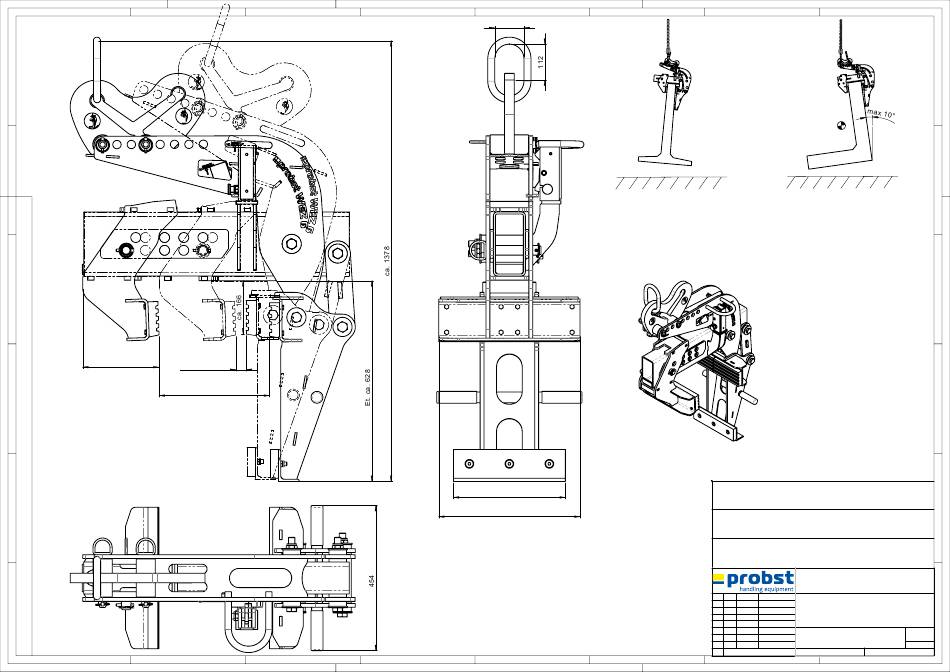
Task: Click the "112" dimension beside the lifting ring
Action: (540, 60)
